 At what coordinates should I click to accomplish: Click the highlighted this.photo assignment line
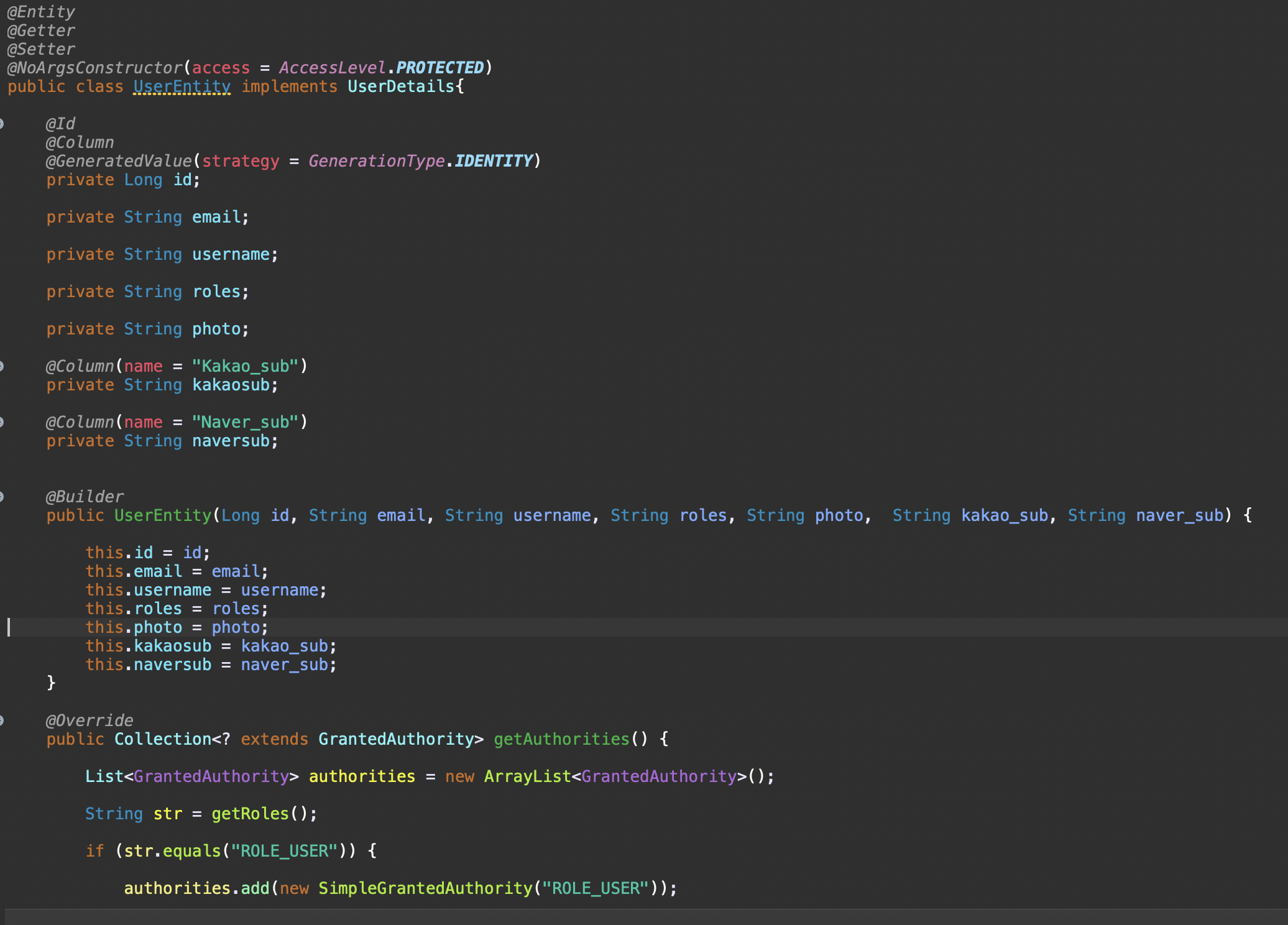[177, 627]
